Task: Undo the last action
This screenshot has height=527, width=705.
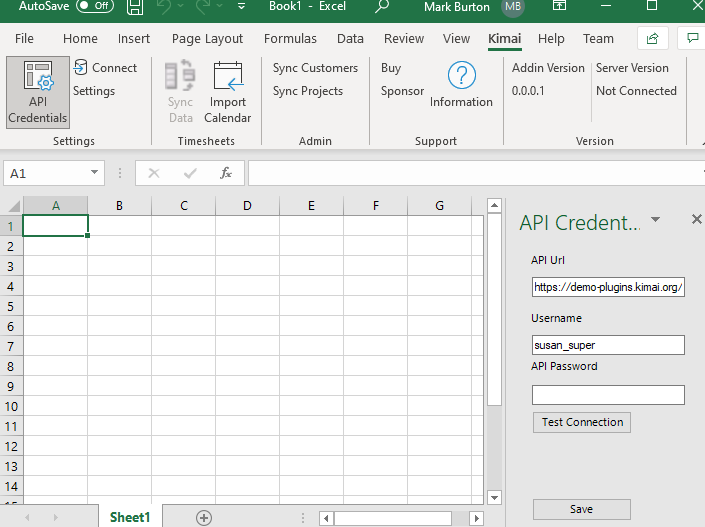Action: coord(164,6)
